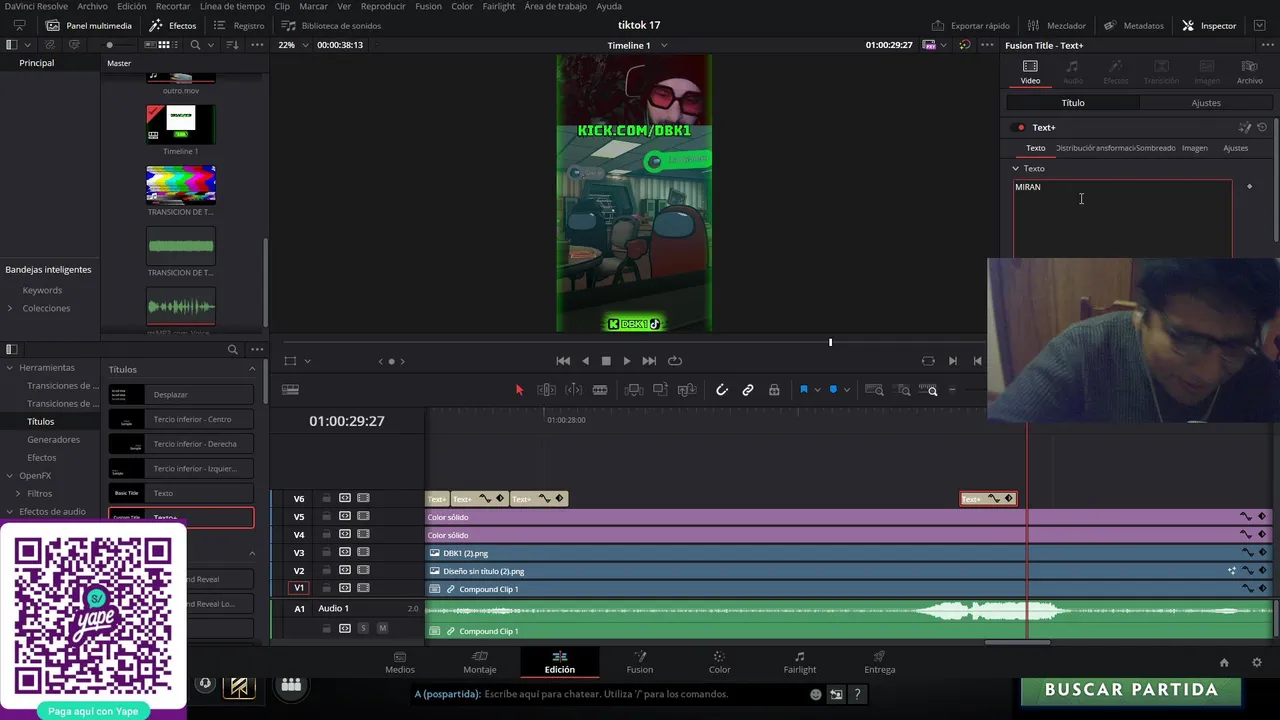Open the Fusion menu in menu bar
The height and width of the screenshot is (720, 1280).
[428, 6]
